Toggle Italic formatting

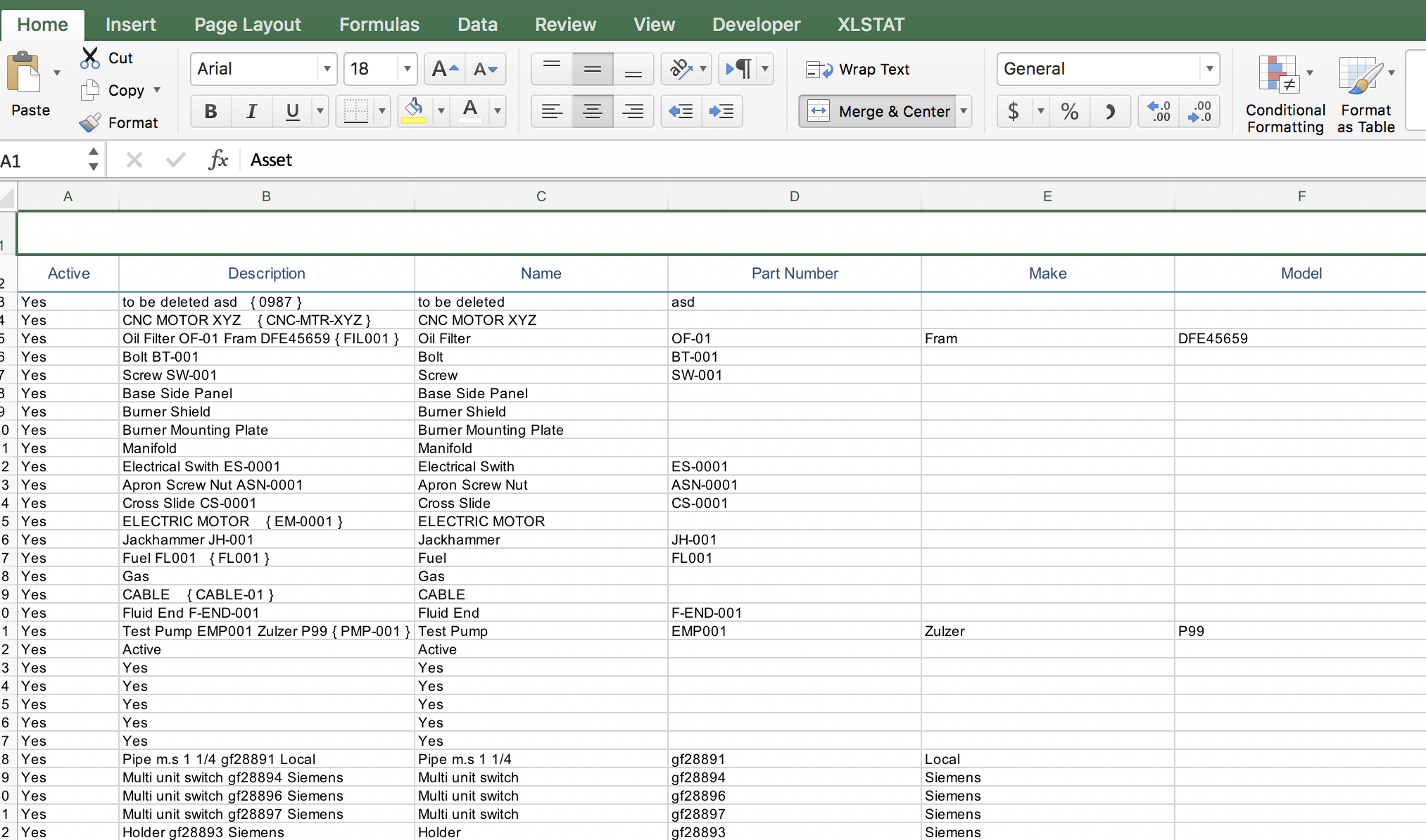coord(251,111)
